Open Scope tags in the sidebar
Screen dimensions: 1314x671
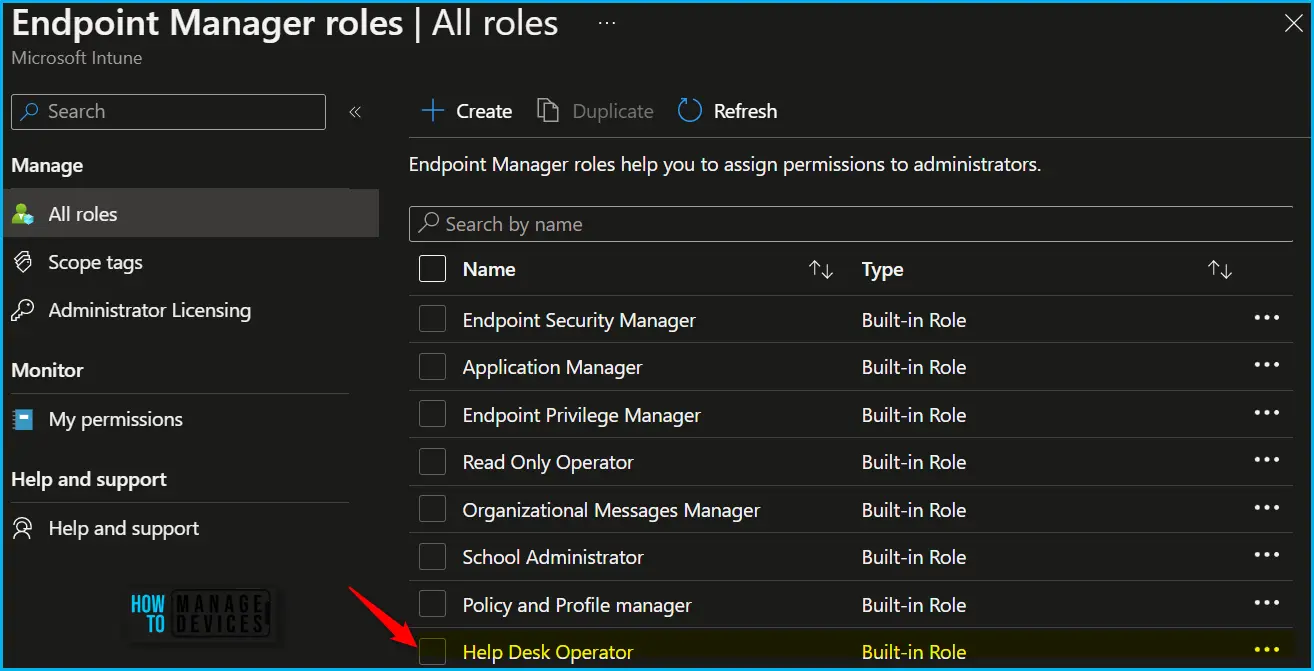coord(95,262)
